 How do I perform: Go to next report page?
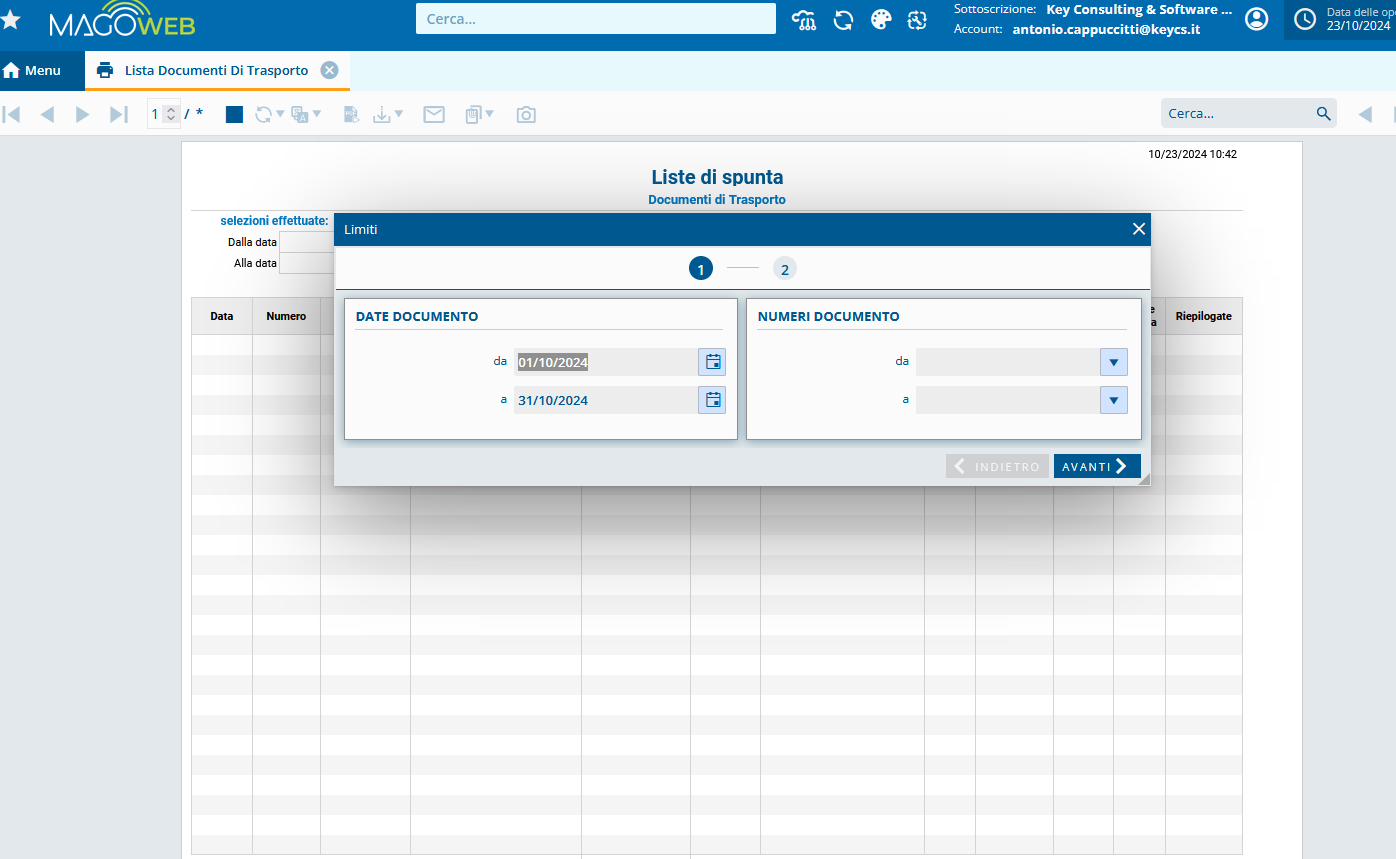[83, 114]
